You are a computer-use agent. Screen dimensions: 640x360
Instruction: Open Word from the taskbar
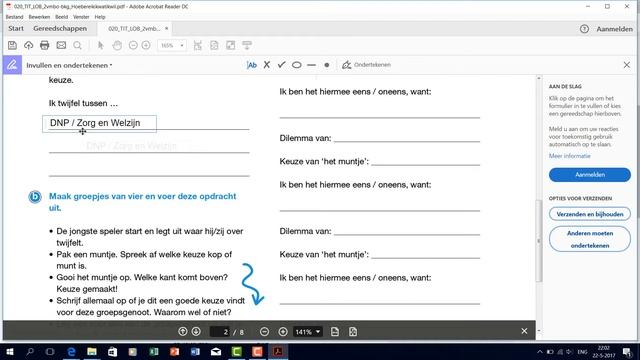click(195, 351)
